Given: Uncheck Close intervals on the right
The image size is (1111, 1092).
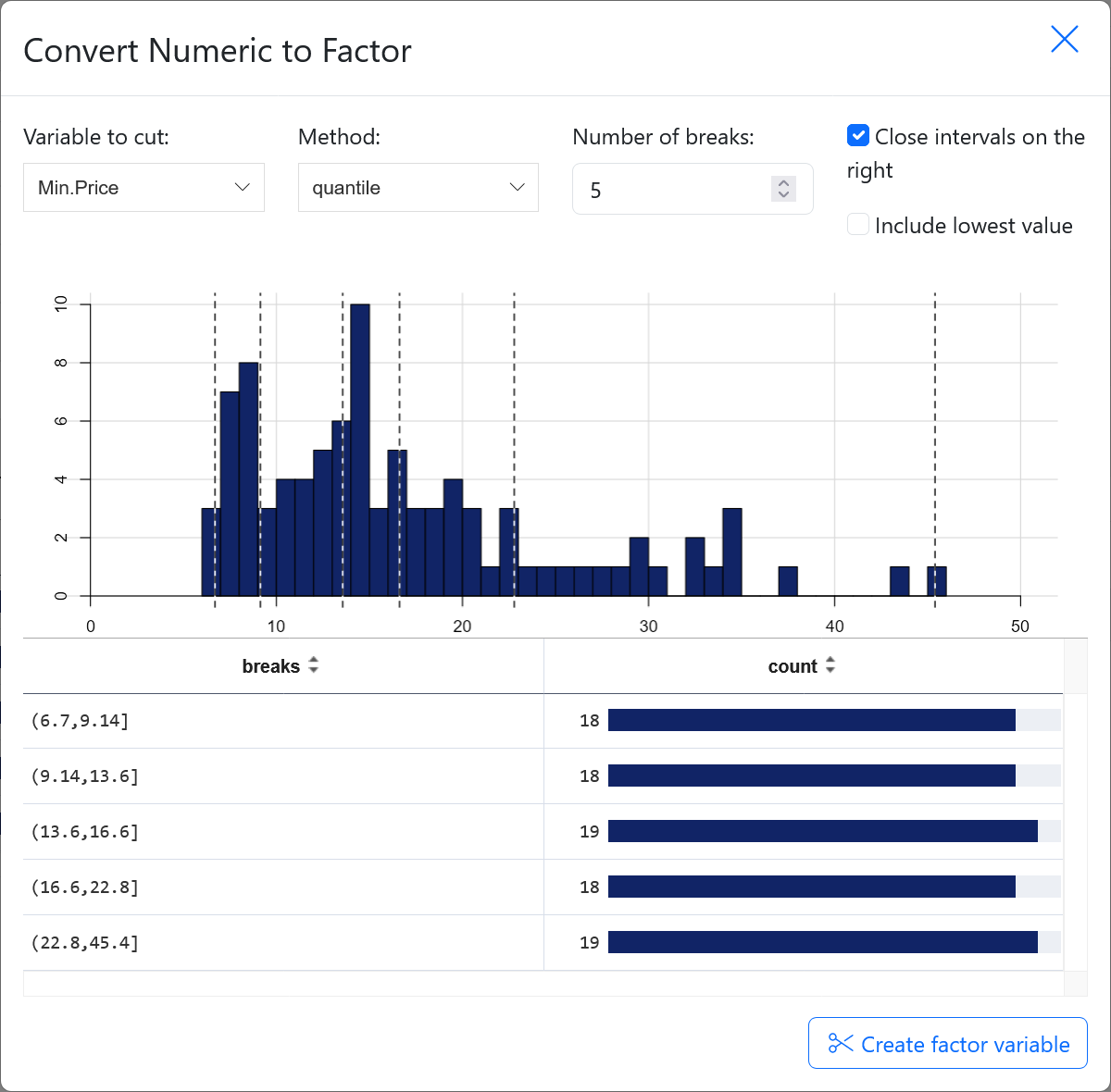Looking at the screenshot, I should [858, 136].
